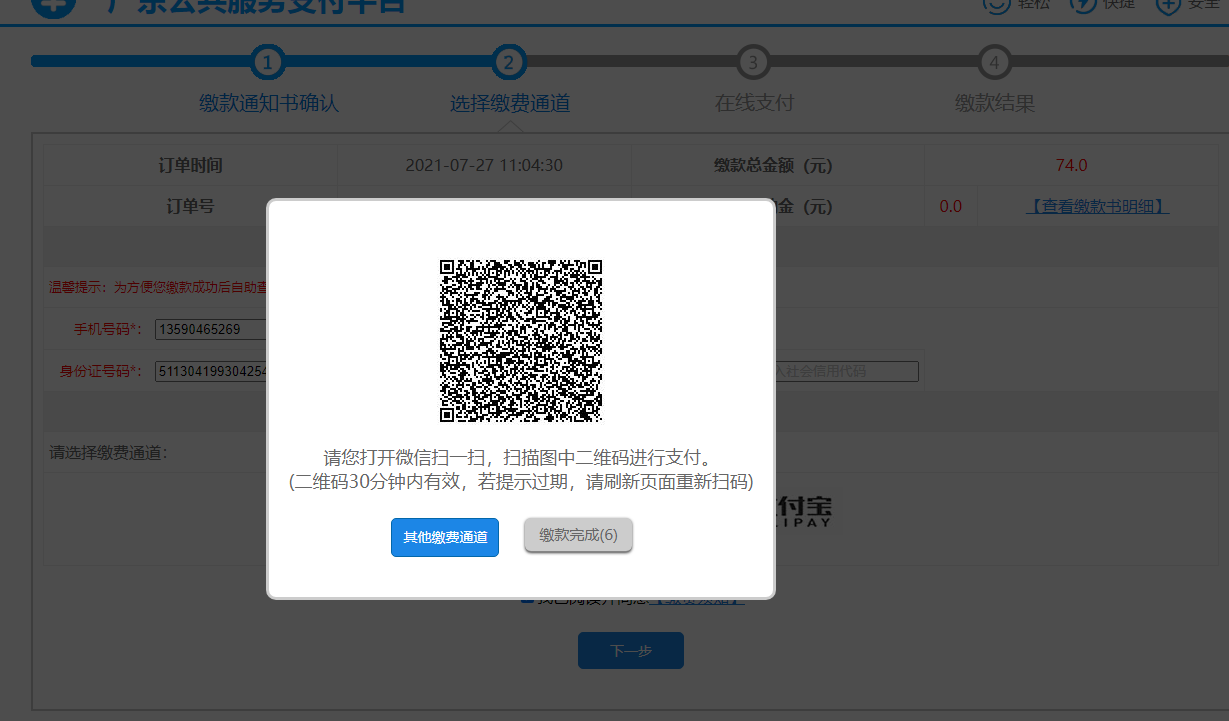Click the 快捷 icon in header
1229x721 pixels.
coord(1083,5)
